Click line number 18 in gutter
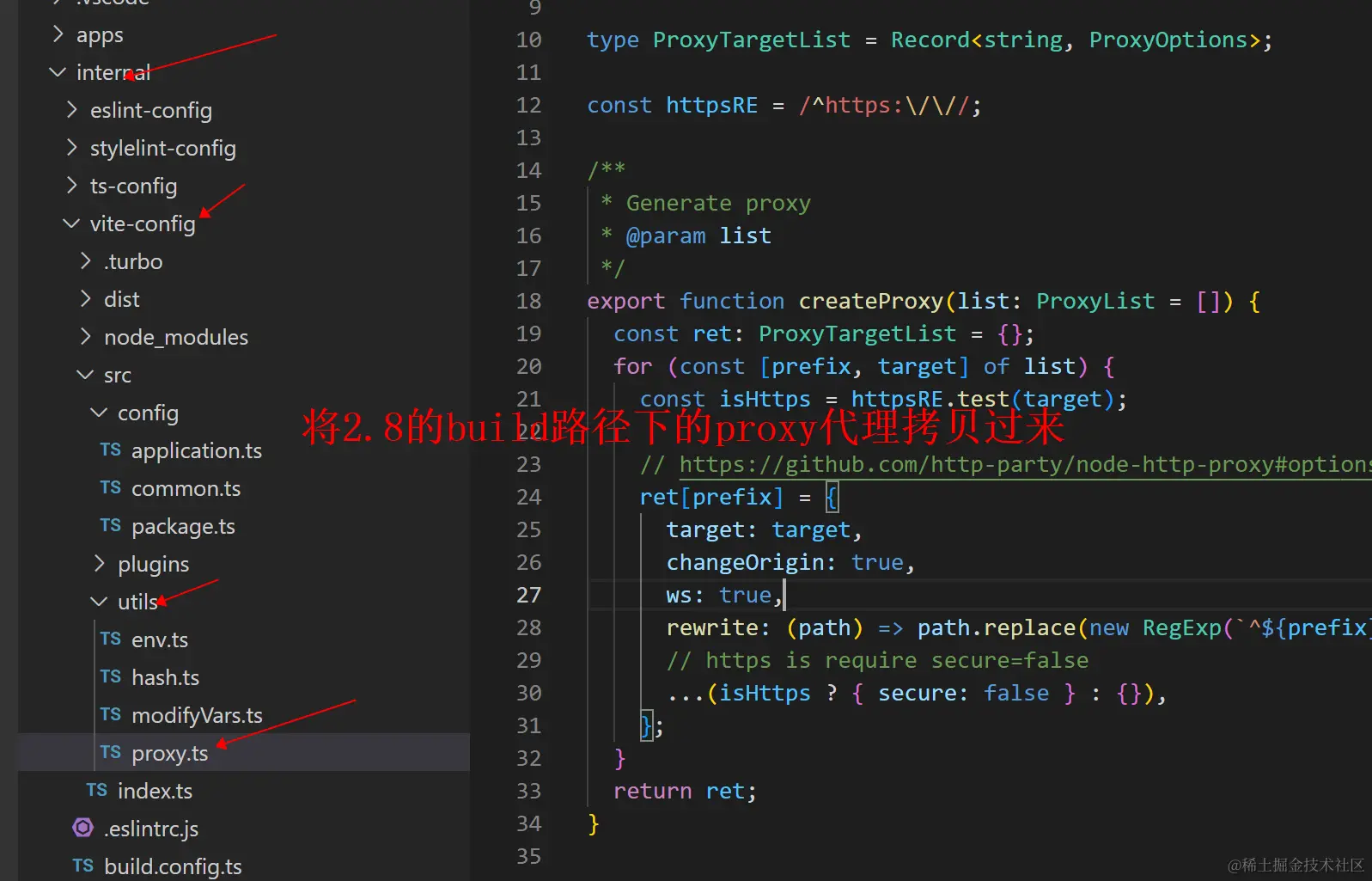Image resolution: width=1372 pixels, height=881 pixels. click(x=529, y=301)
